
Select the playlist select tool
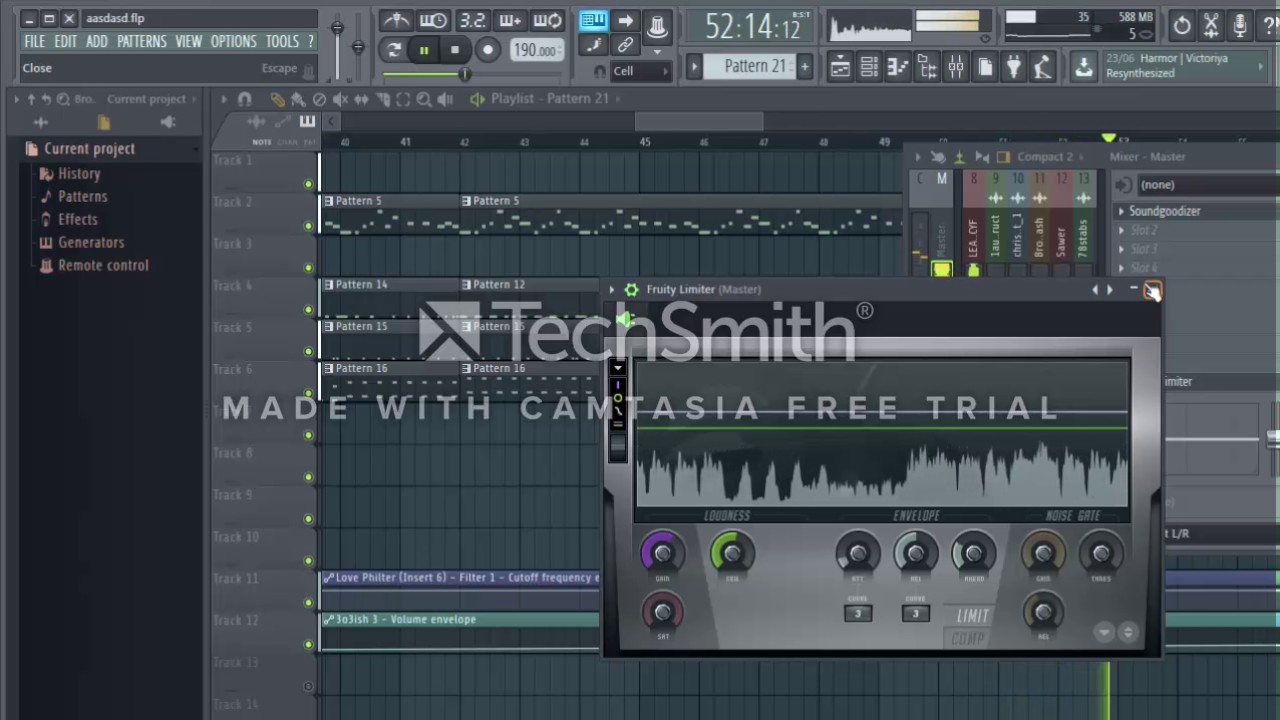tap(403, 99)
